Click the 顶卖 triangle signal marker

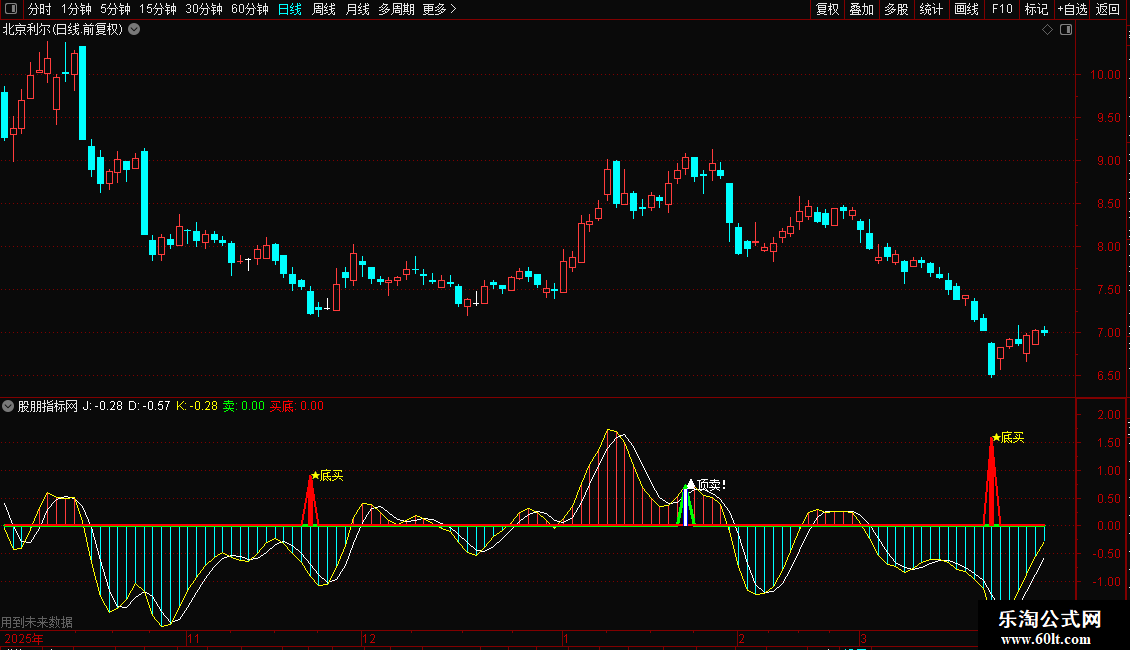[690, 484]
